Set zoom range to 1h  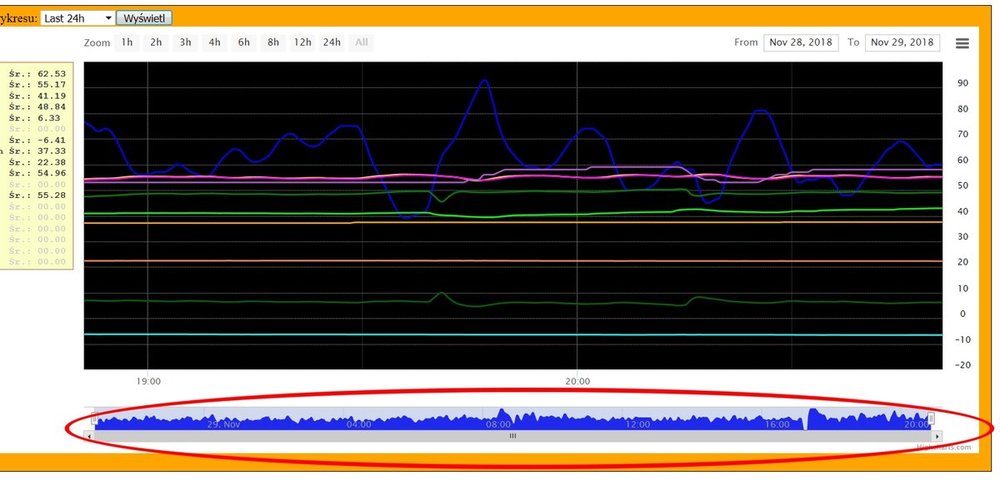(x=127, y=43)
